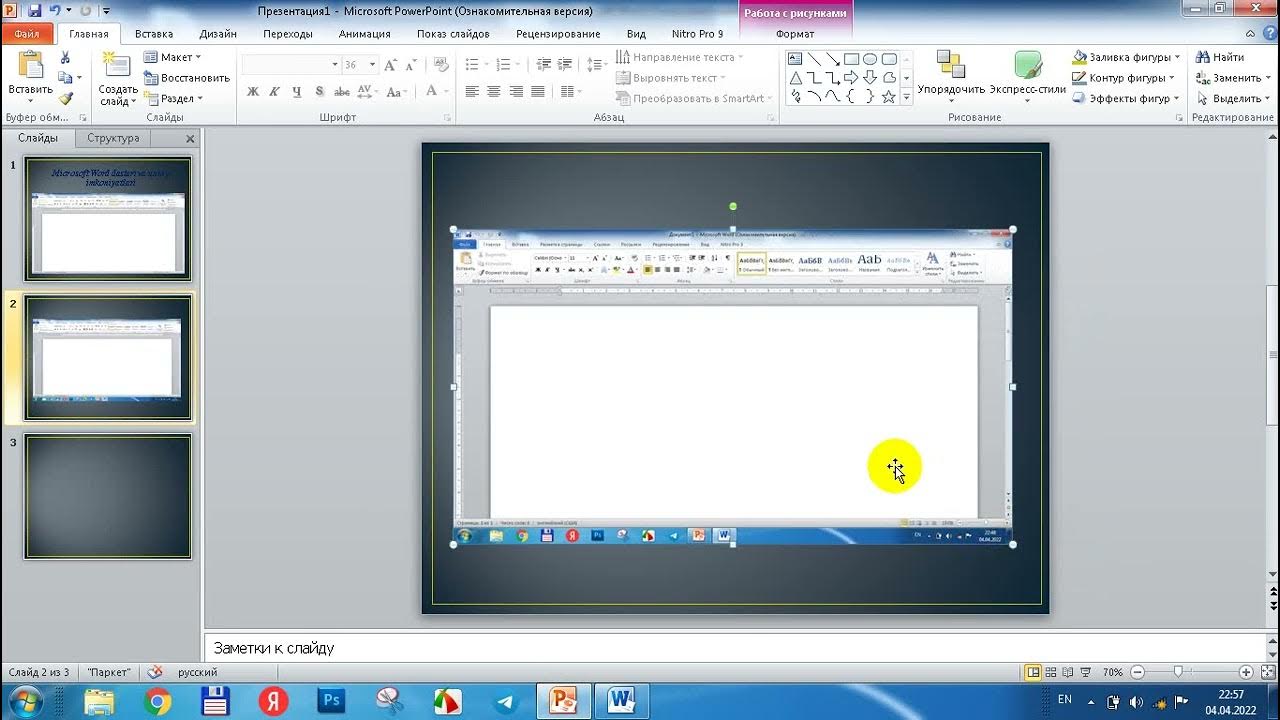Toggle strikethrough abc formatting
1280x720 pixels.
pyautogui.click(x=342, y=91)
